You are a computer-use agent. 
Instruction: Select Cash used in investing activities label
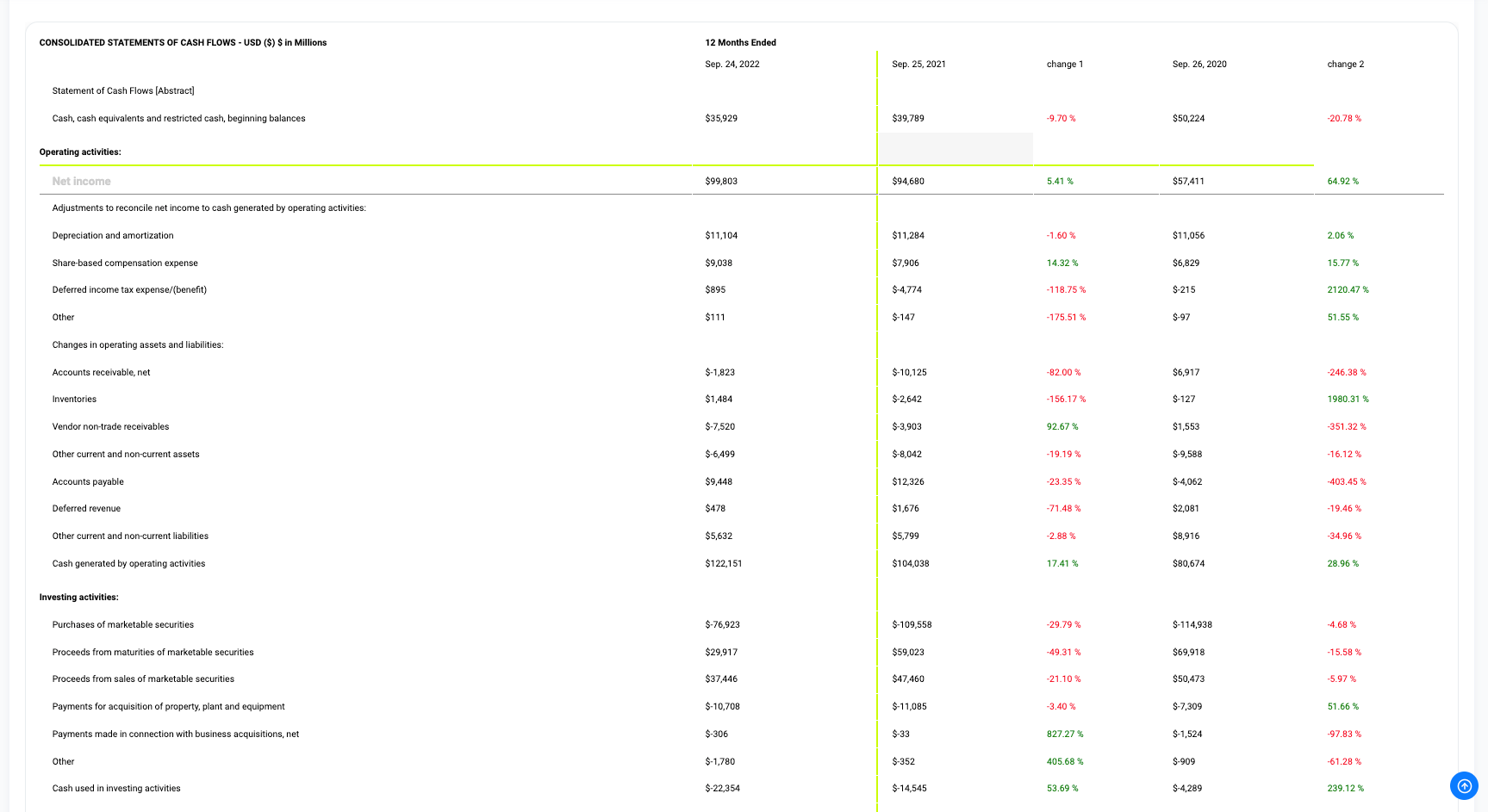click(116, 788)
